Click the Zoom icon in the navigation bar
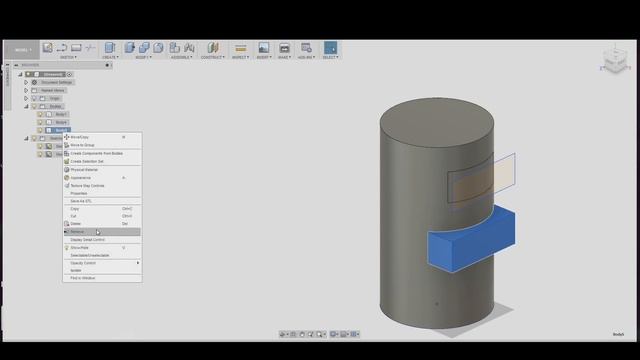 [311, 334]
